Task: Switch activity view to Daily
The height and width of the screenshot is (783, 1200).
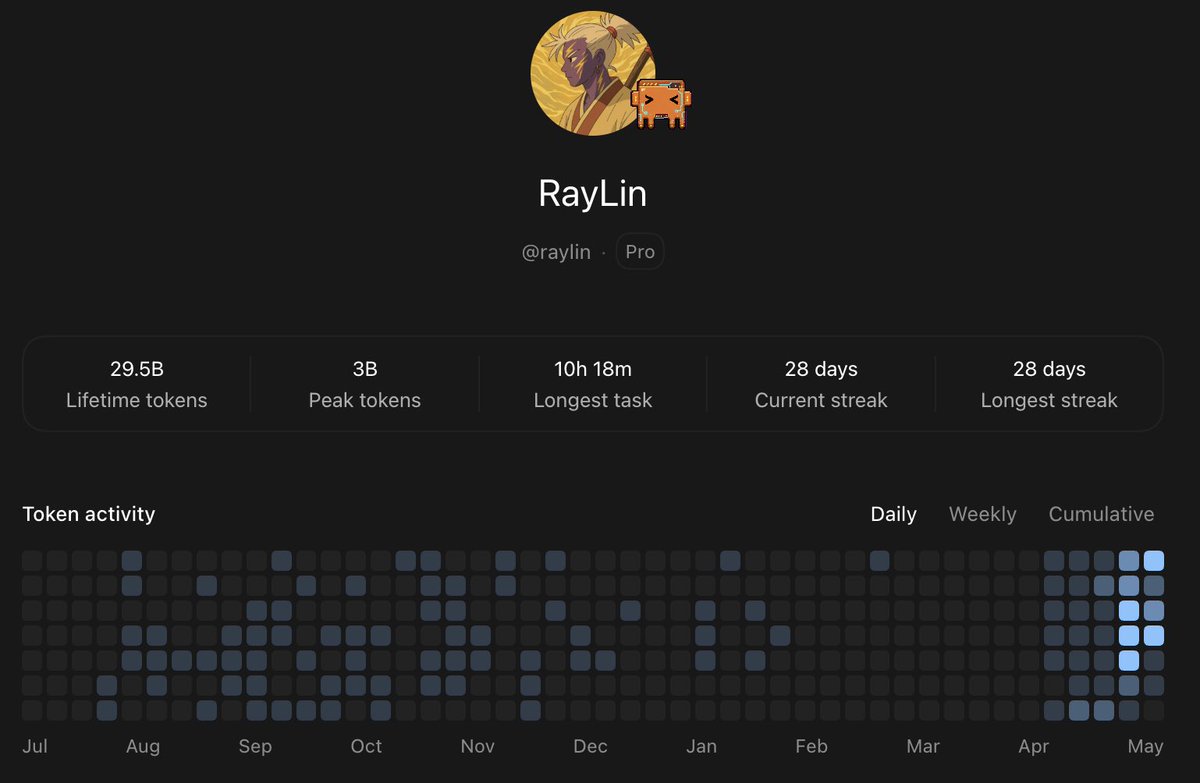Action: tap(893, 514)
